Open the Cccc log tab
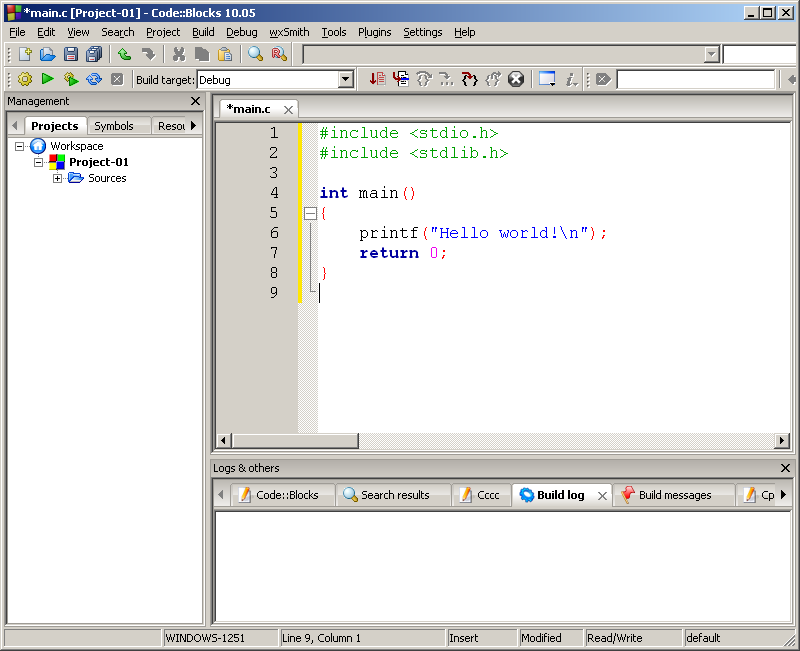800x651 pixels. coord(482,495)
